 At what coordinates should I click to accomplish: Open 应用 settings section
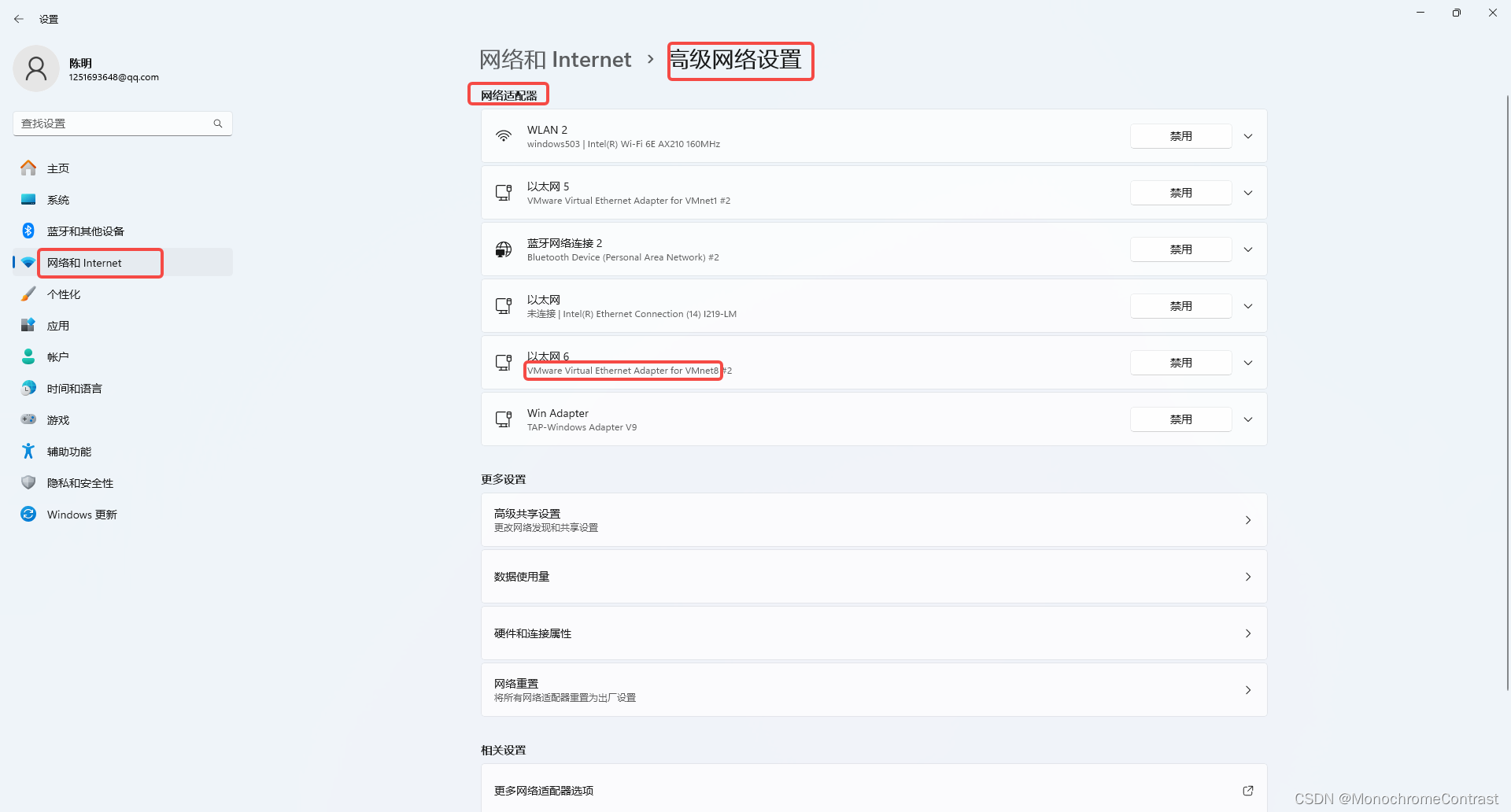[123, 325]
